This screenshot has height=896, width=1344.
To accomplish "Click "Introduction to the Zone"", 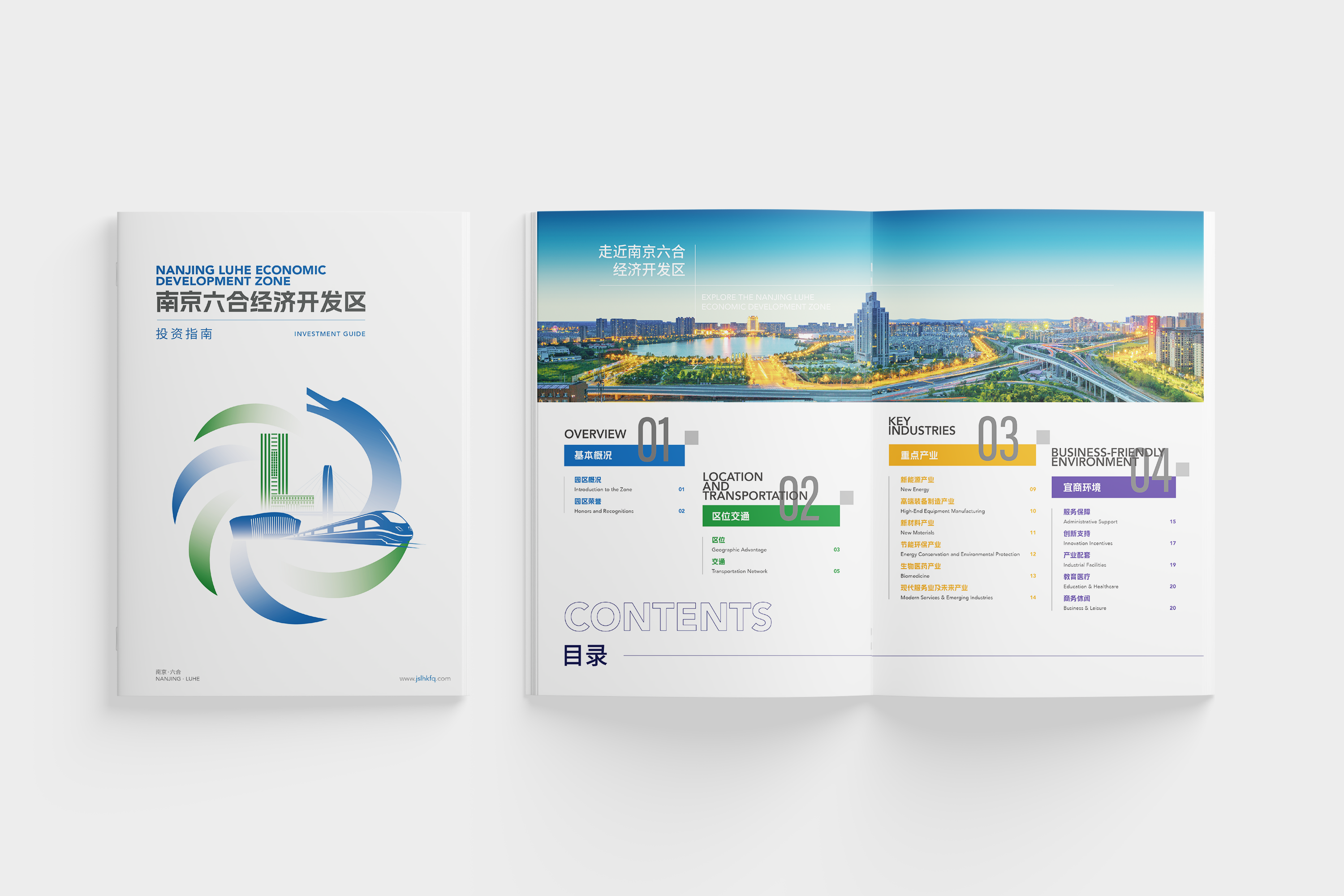I will (x=603, y=489).
